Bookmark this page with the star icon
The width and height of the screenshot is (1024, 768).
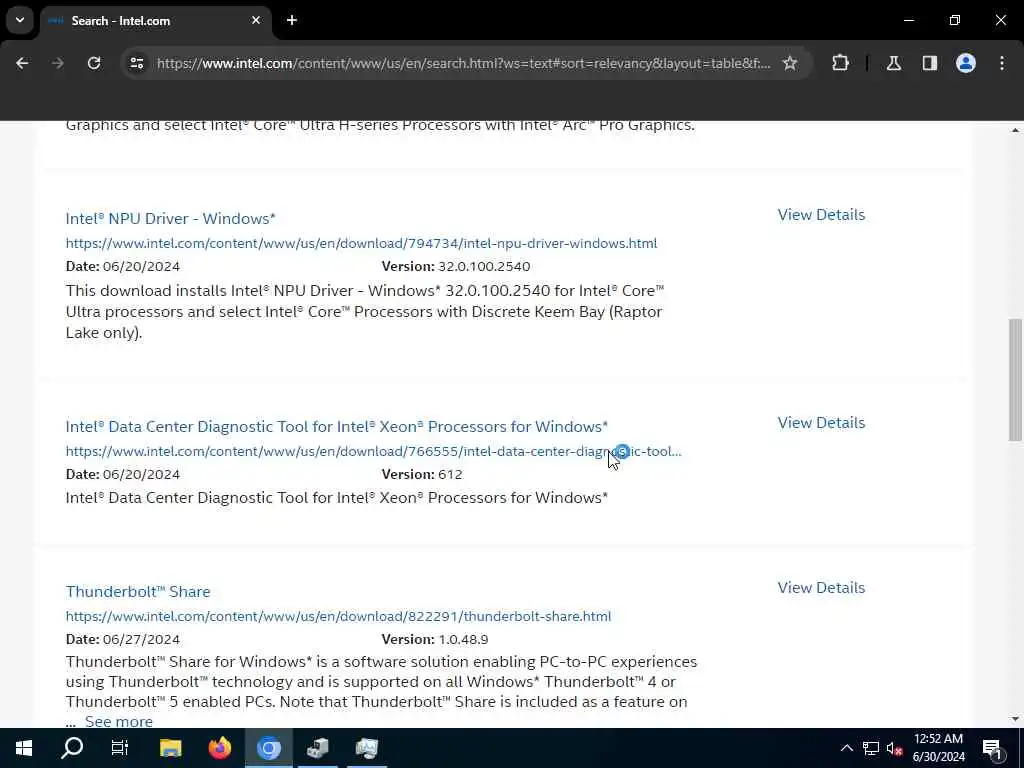(790, 63)
